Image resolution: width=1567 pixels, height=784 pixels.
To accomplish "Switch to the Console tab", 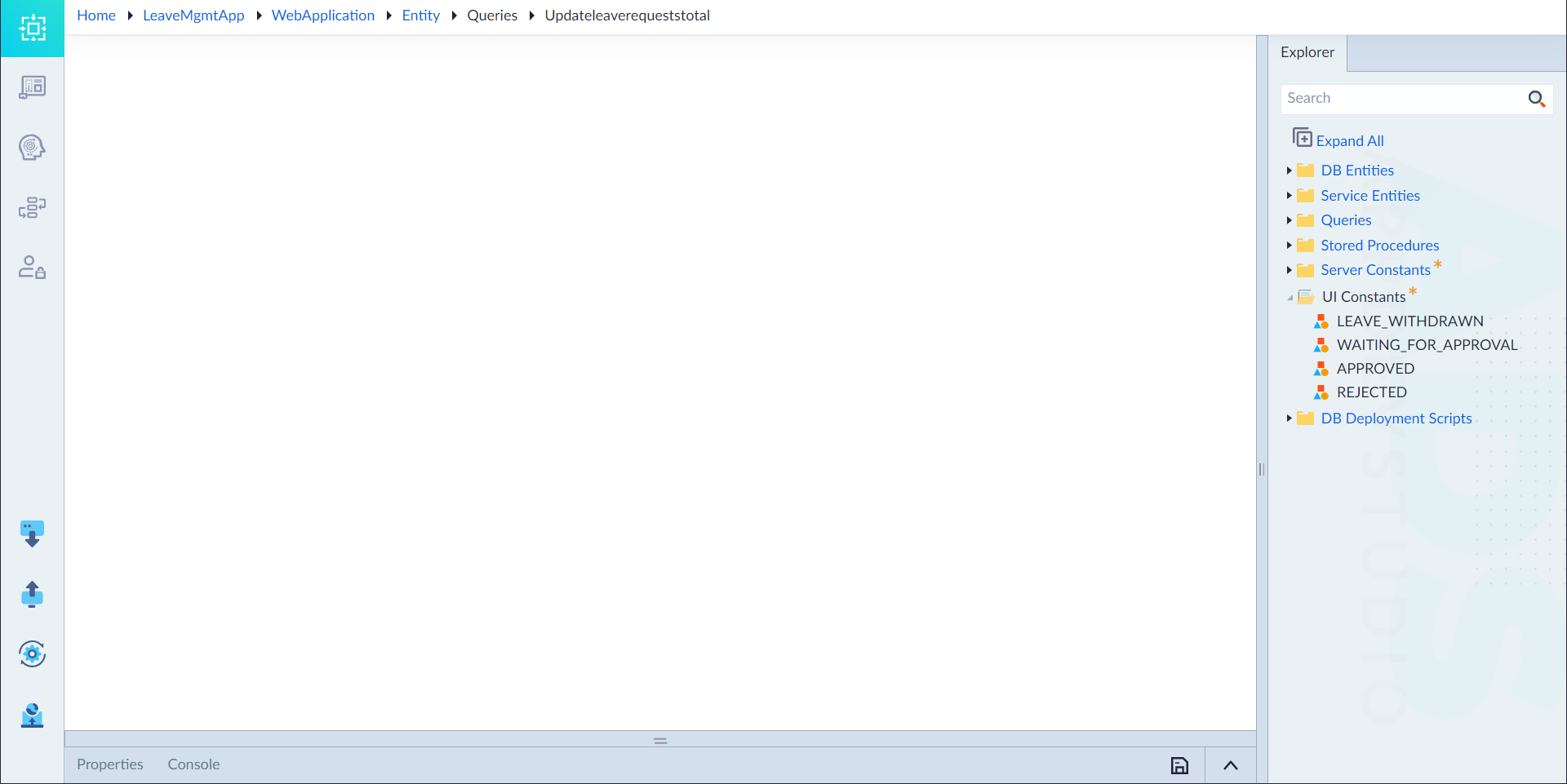I will click(193, 764).
